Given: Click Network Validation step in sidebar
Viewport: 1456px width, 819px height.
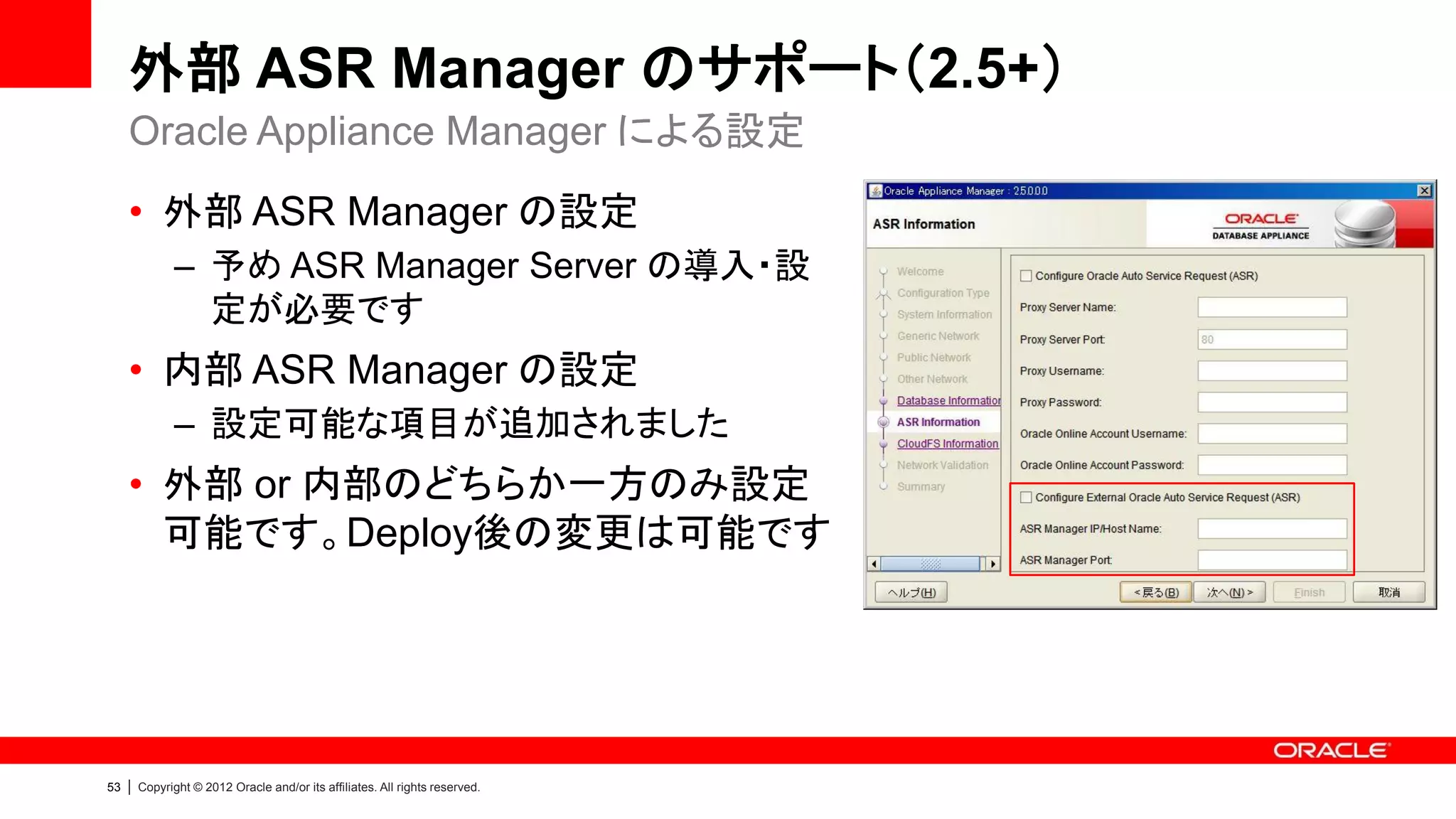Looking at the screenshot, I should click(943, 465).
